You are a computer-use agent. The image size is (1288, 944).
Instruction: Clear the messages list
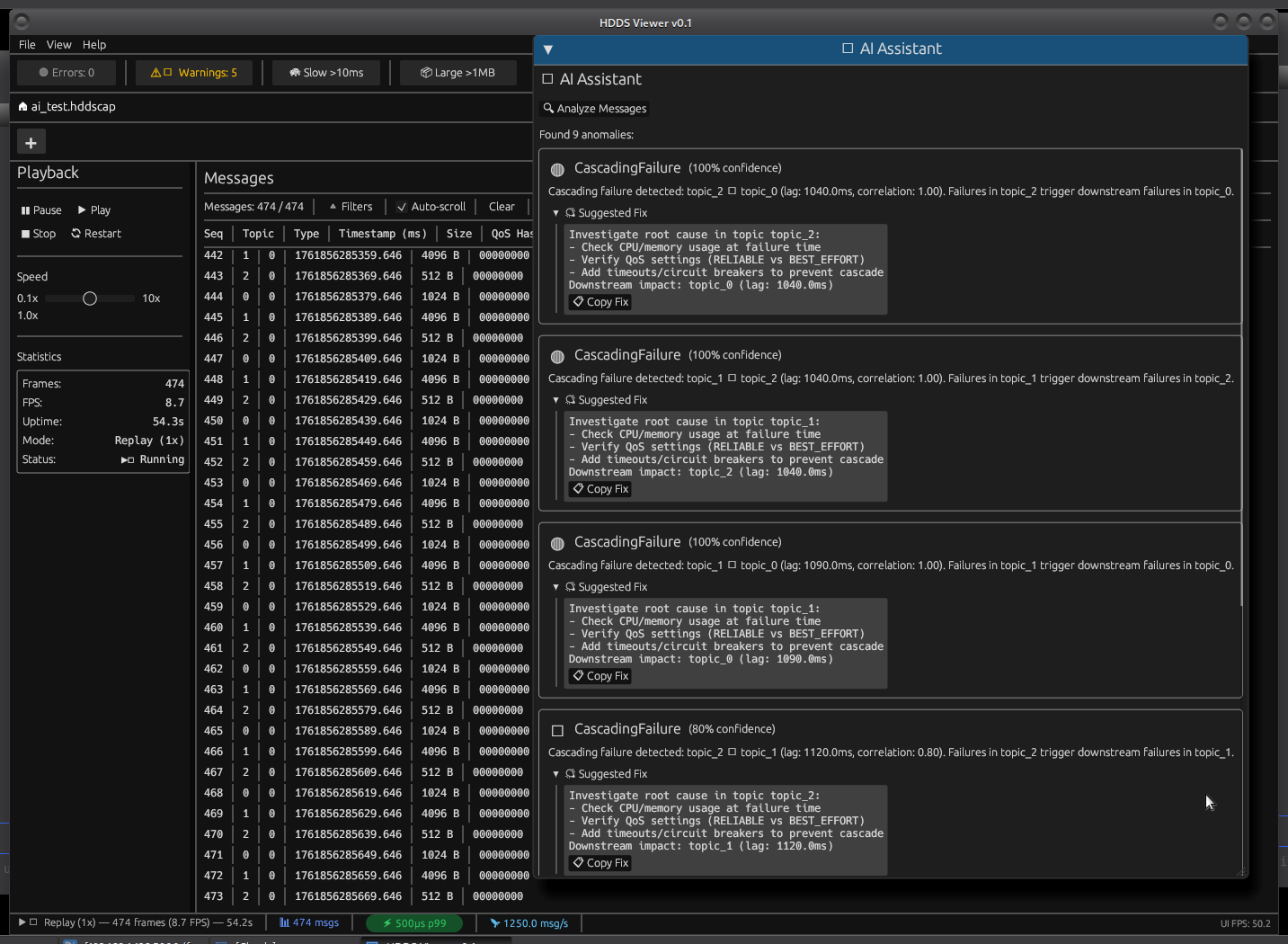(x=502, y=207)
